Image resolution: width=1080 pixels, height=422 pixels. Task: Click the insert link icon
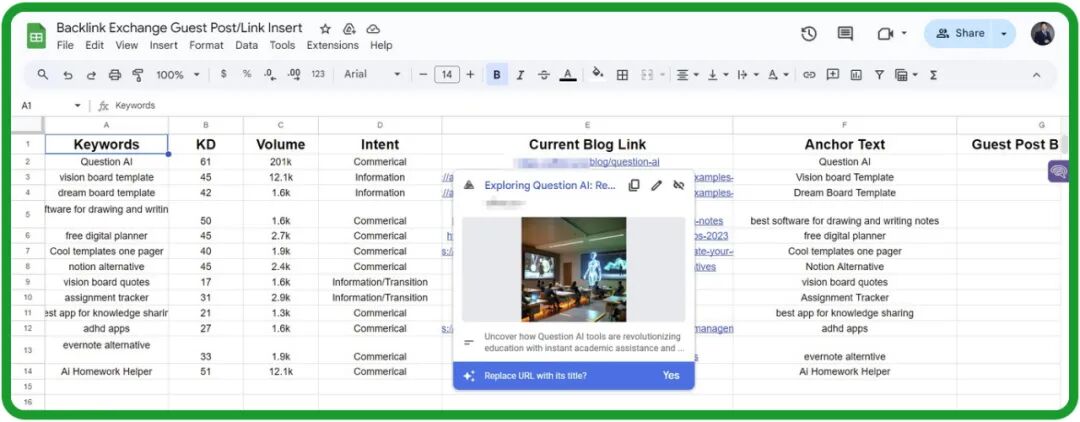(x=809, y=75)
